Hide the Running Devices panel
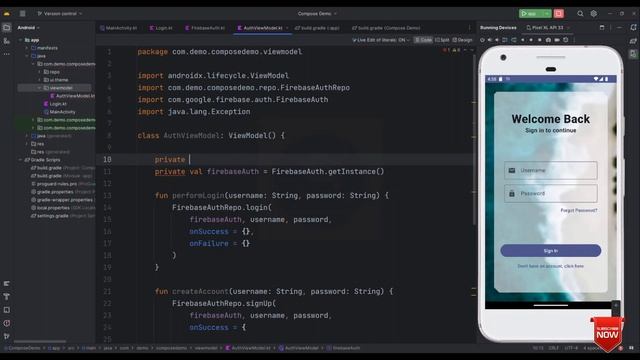Viewport: 640px width, 360px height. [619, 27]
